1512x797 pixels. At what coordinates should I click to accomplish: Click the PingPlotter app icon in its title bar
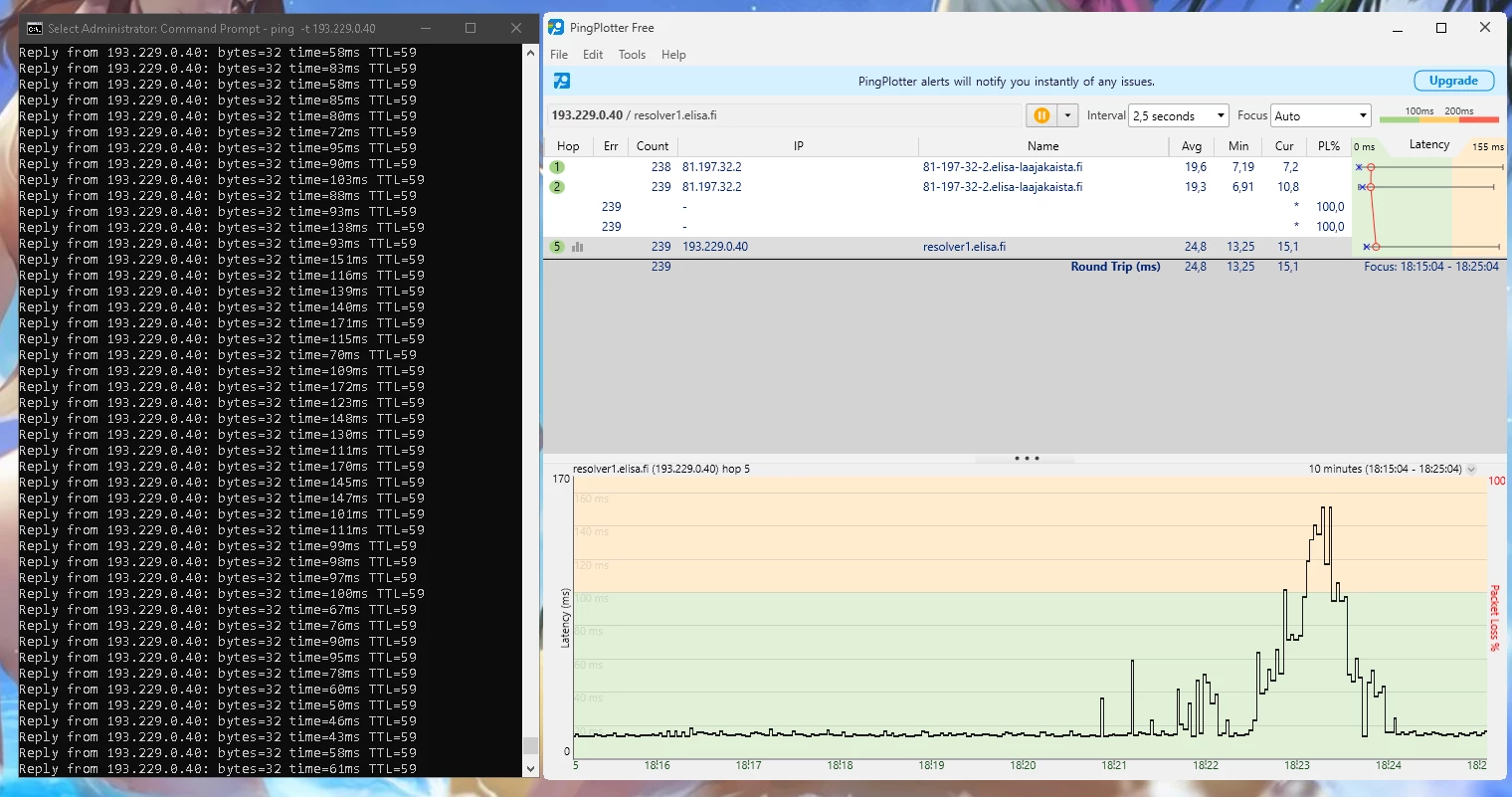[x=556, y=27]
